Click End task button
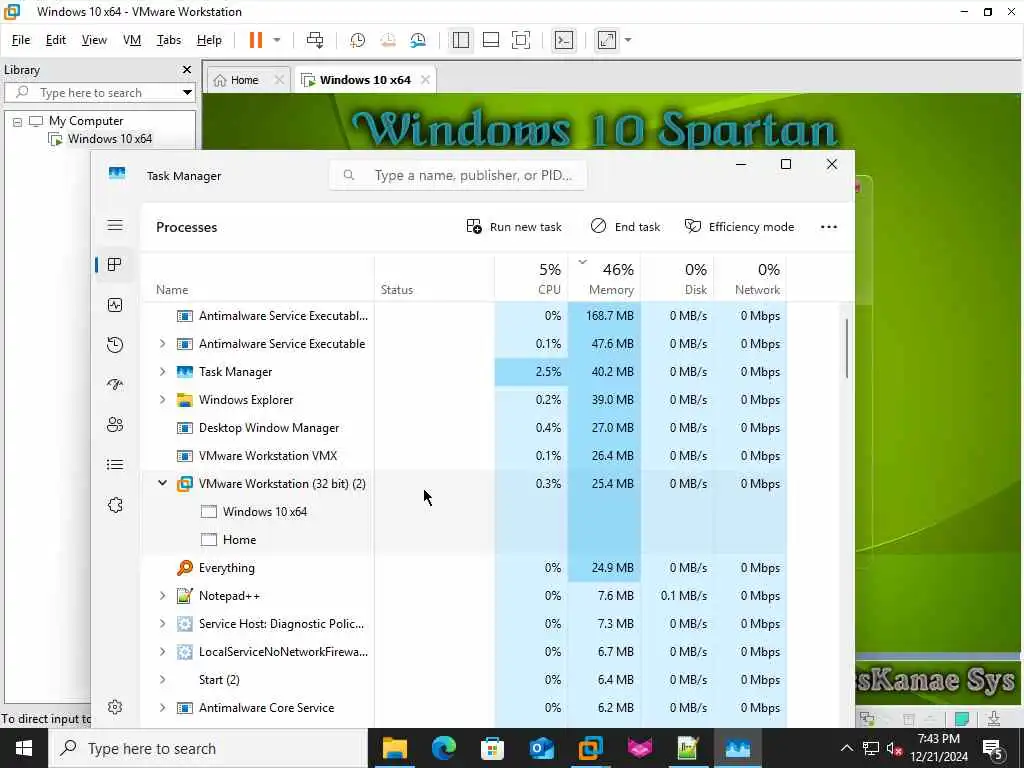 (626, 227)
